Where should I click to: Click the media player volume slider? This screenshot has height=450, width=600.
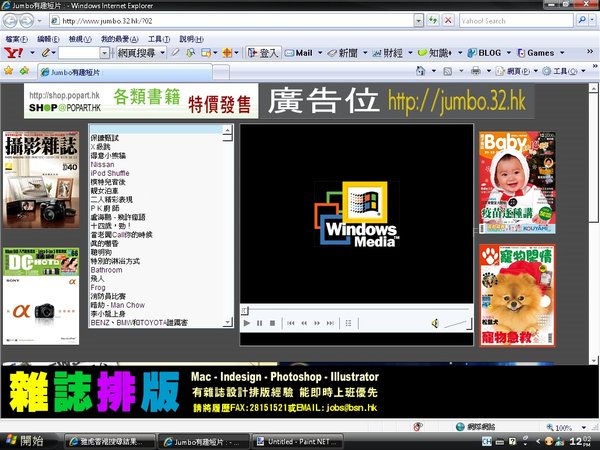pos(457,323)
